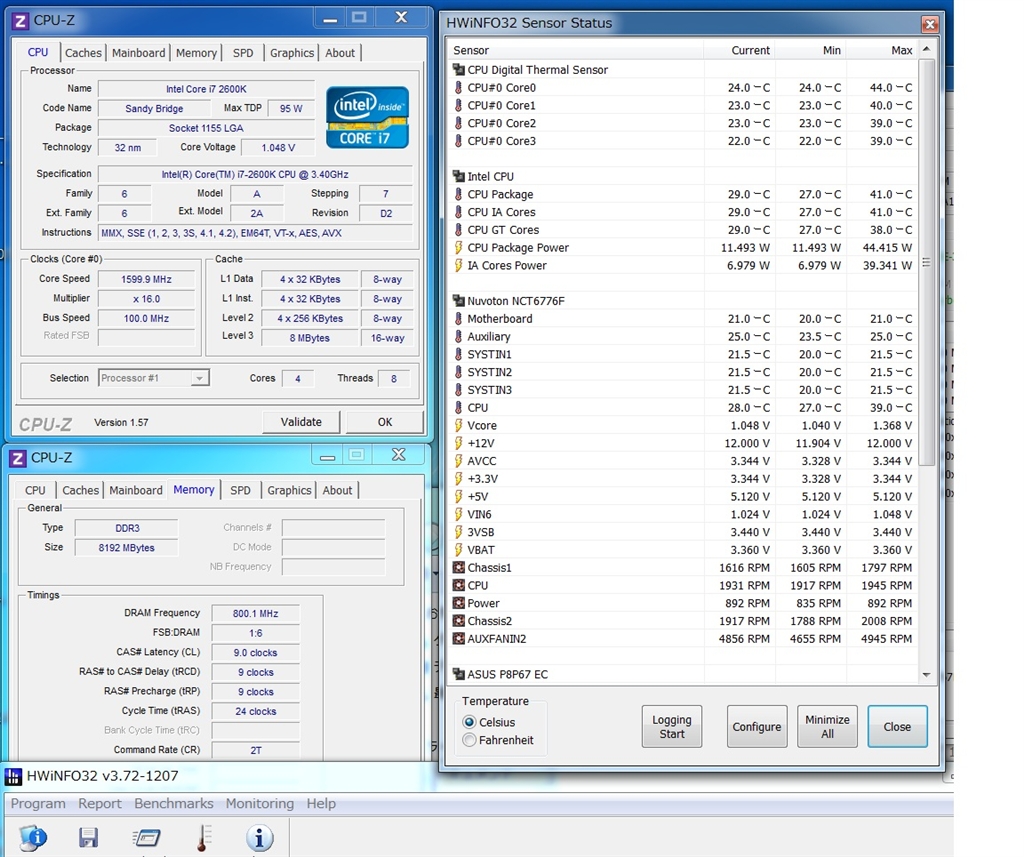
Task: Click the Configure button in Sensor Status
Action: (757, 727)
